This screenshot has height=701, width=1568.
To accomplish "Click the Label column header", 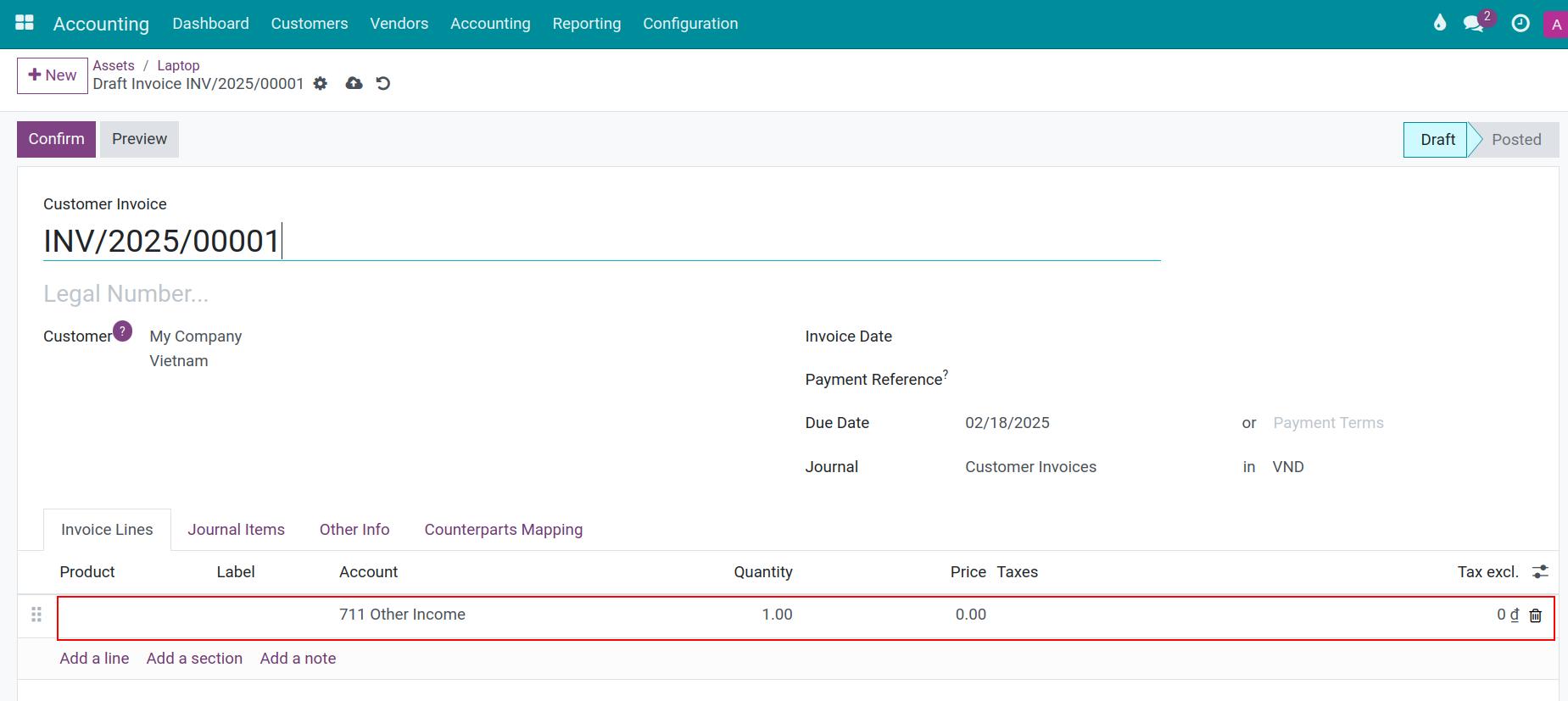I will tap(236, 572).
